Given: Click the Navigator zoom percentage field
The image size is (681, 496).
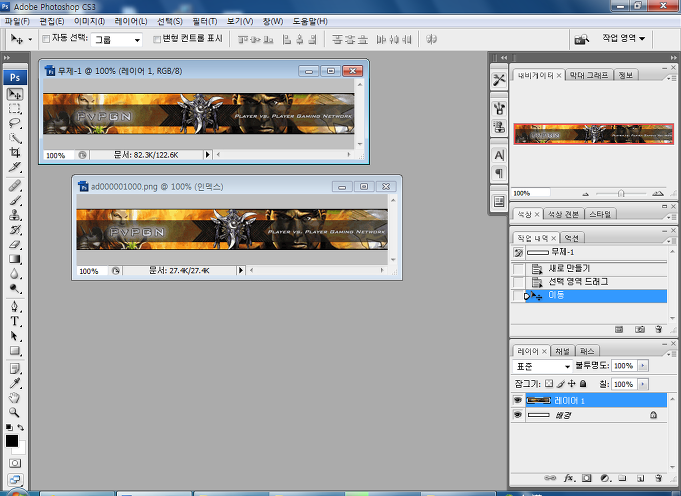Looking at the screenshot, I should (531, 193).
